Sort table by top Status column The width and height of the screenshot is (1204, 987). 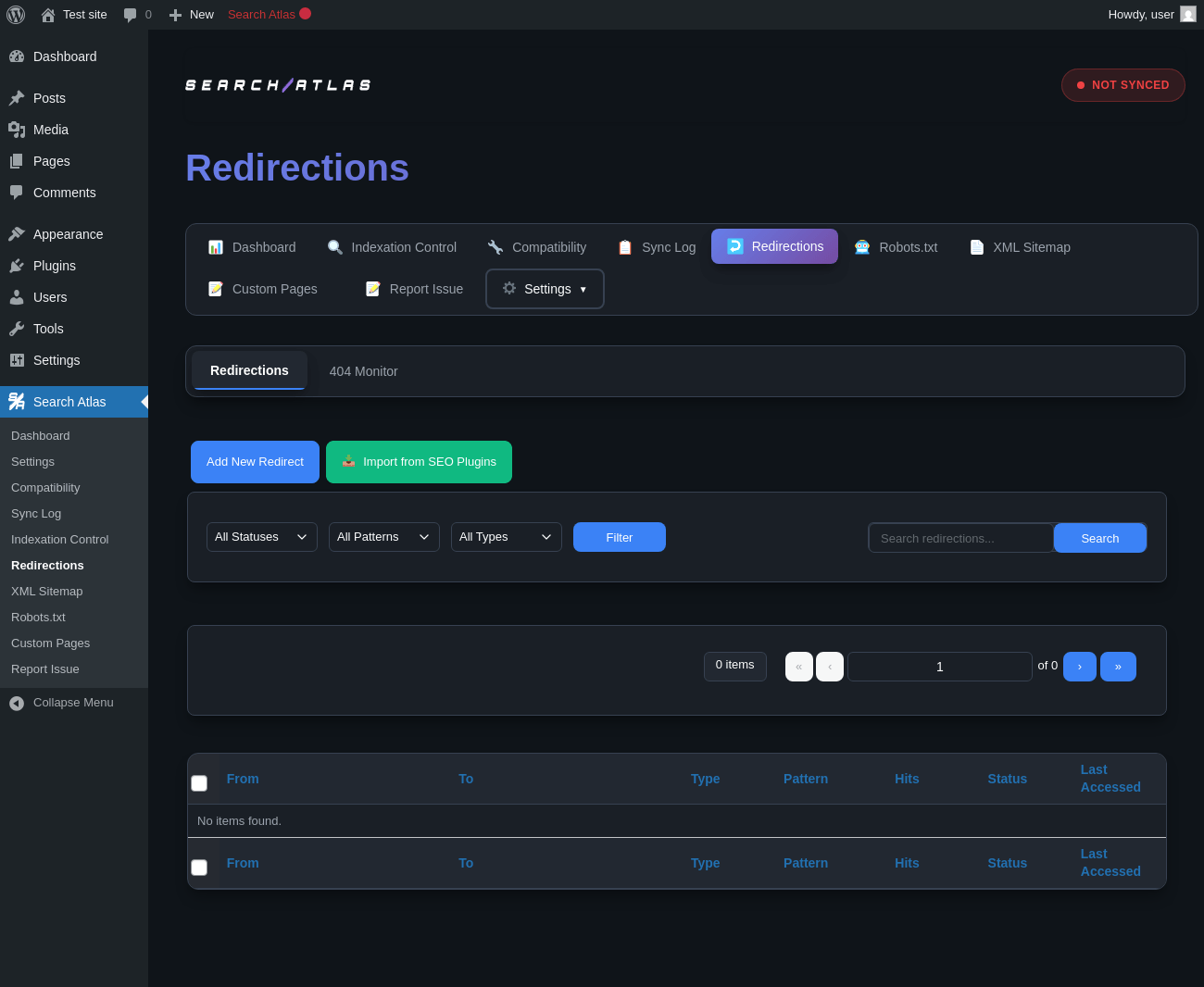pos(1008,779)
